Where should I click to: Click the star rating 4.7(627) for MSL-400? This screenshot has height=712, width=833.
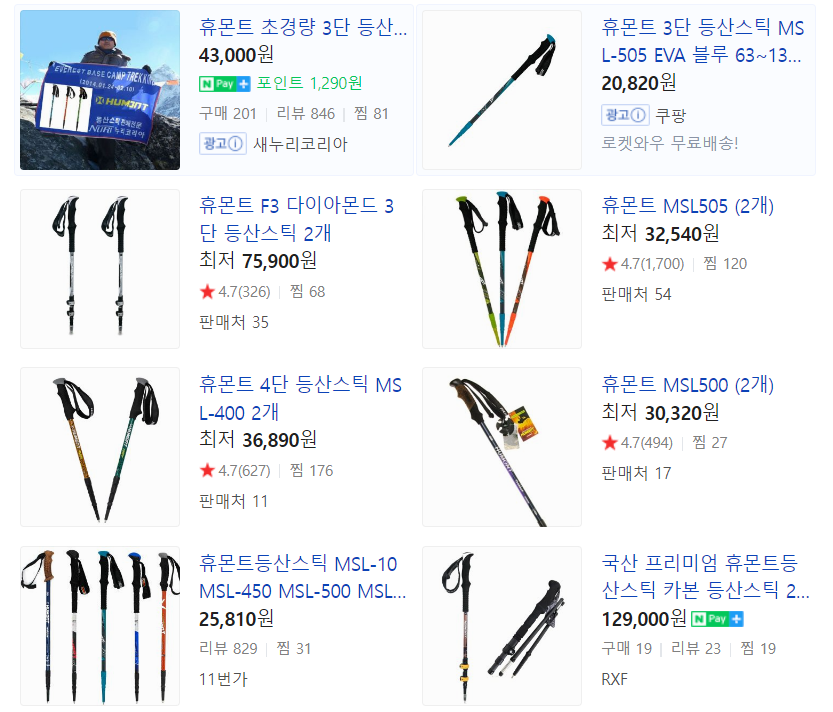pos(235,471)
